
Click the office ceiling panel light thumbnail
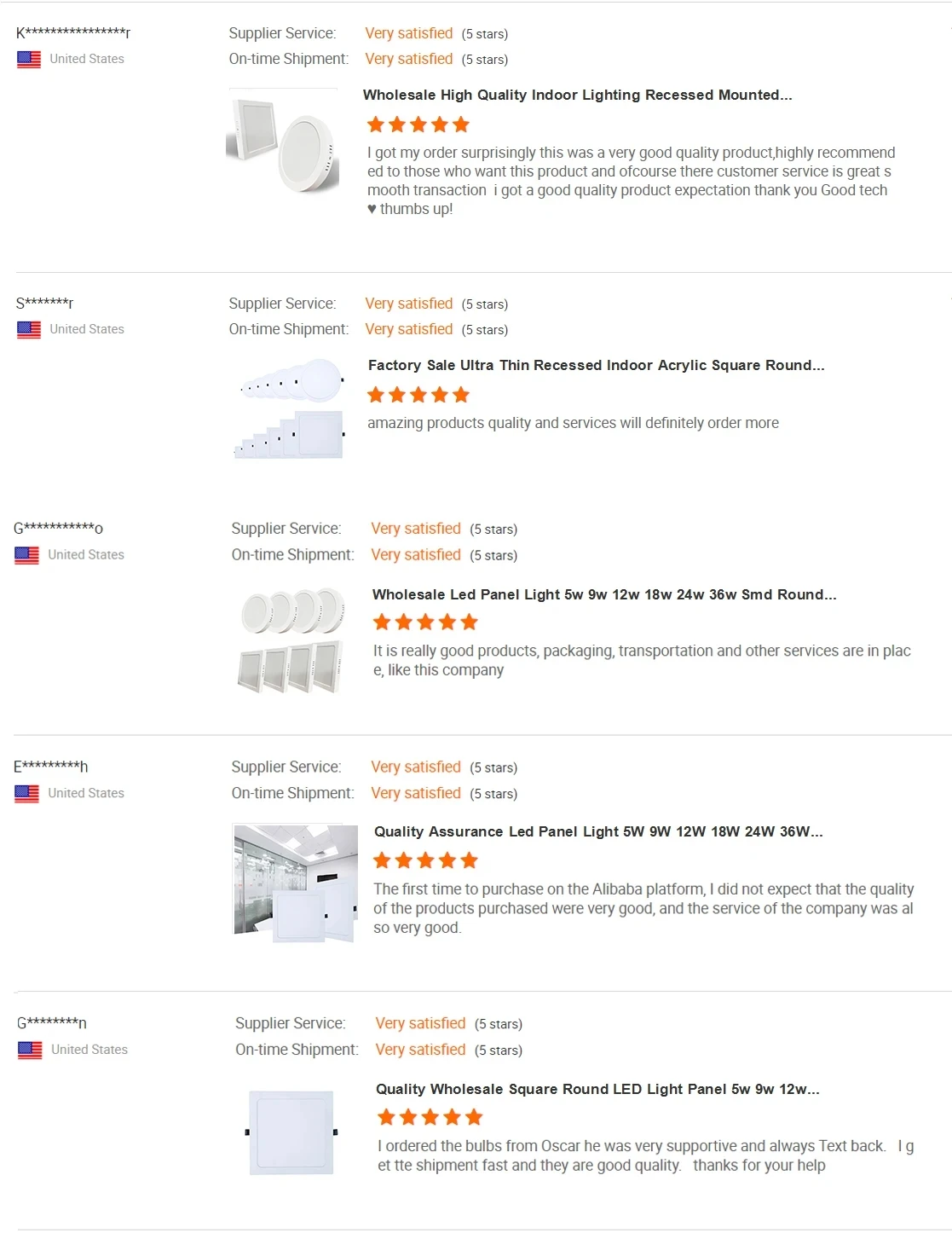pos(295,883)
